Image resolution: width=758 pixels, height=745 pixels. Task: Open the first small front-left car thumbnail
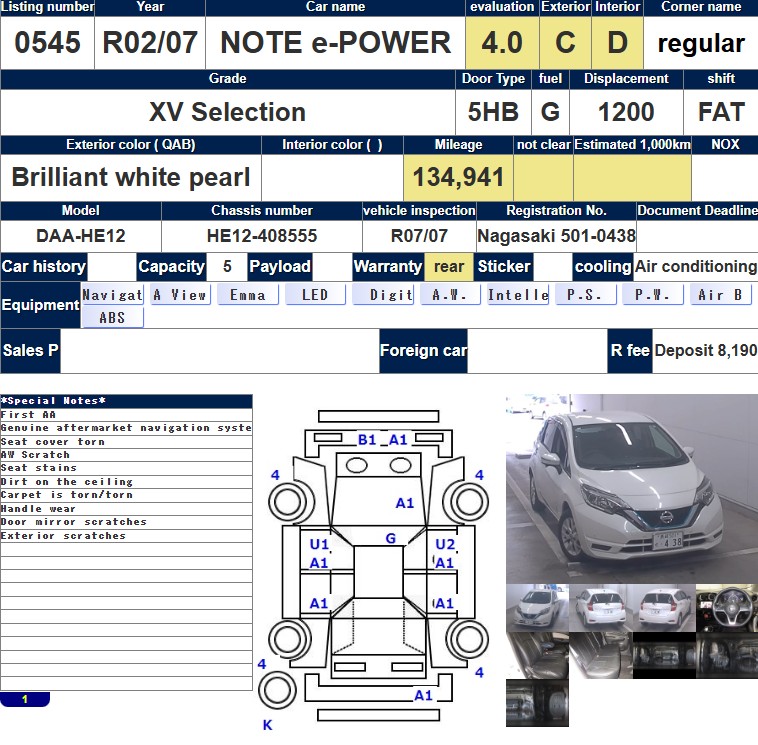tap(537, 608)
